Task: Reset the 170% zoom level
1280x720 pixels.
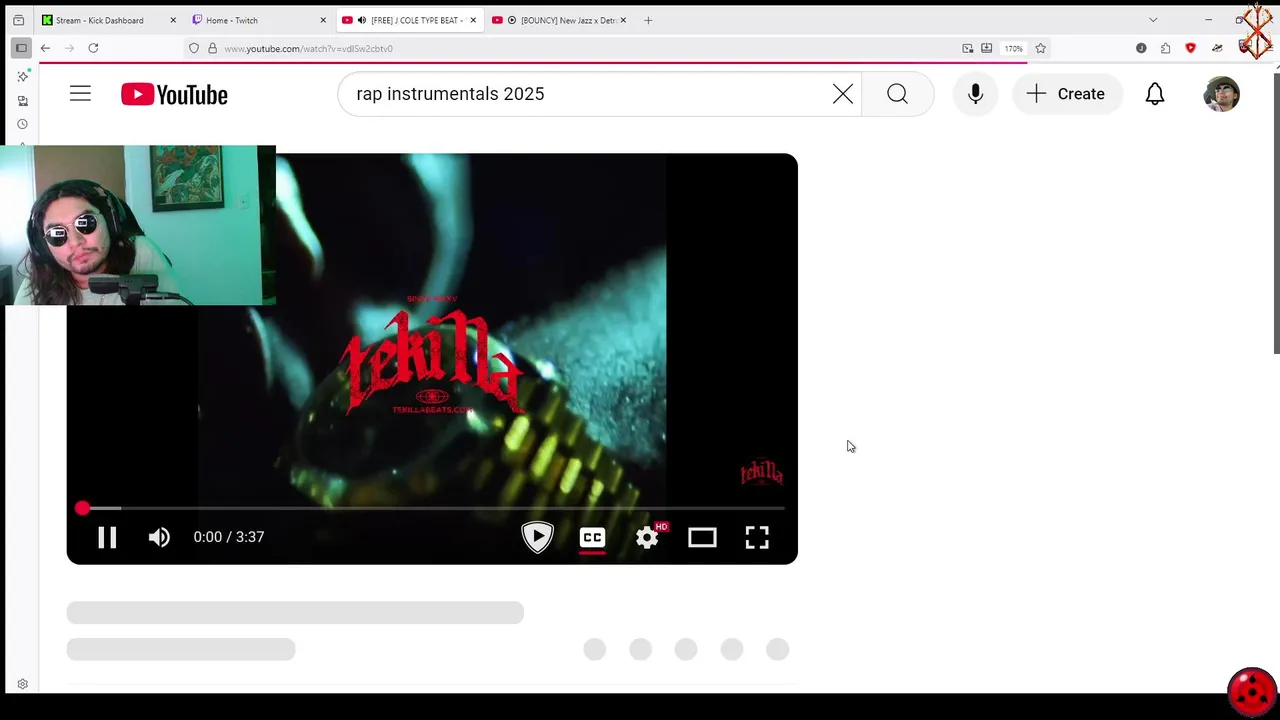Action: [x=1014, y=48]
